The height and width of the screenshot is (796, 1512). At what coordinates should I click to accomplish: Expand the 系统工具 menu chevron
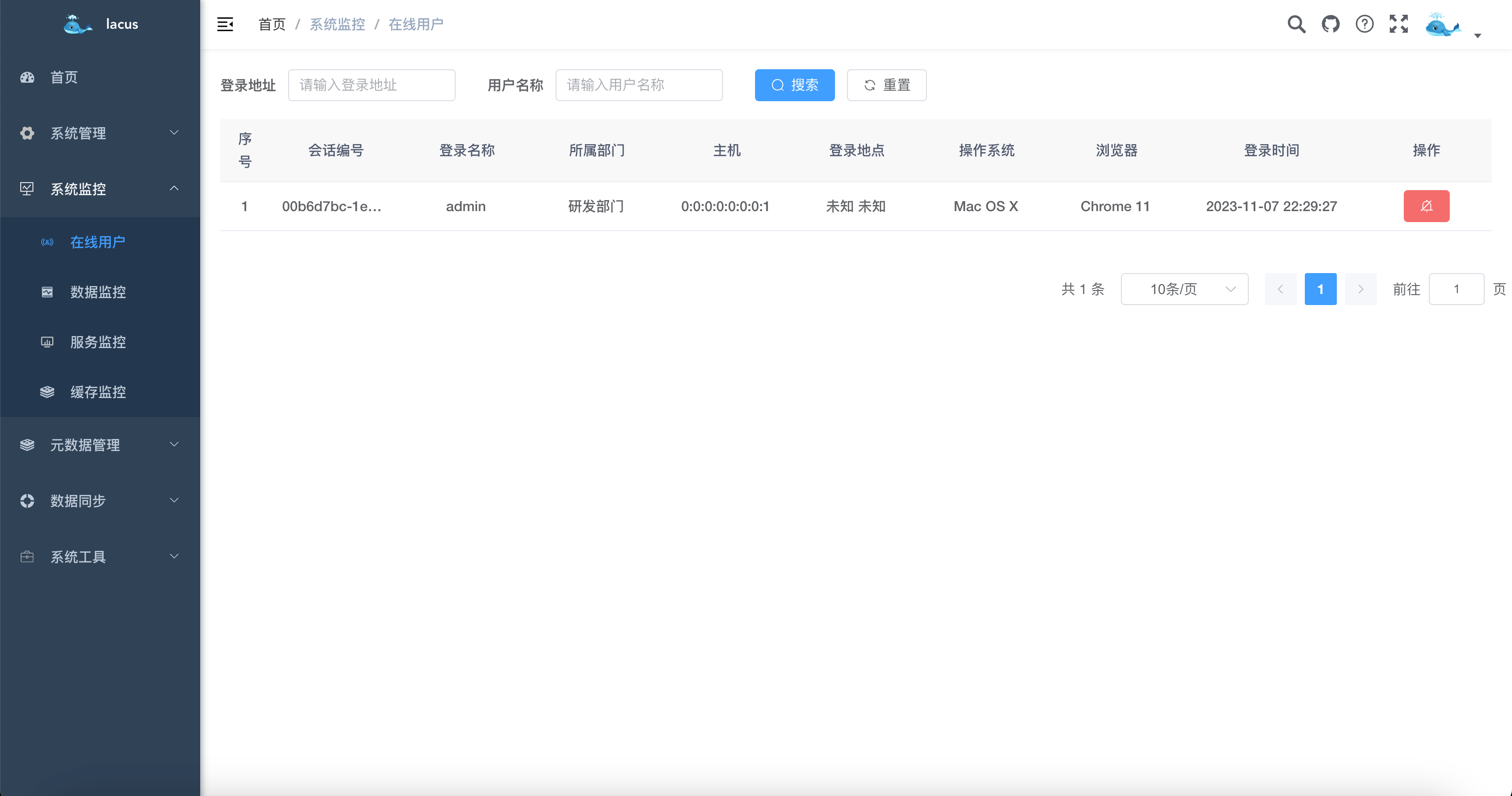click(174, 556)
